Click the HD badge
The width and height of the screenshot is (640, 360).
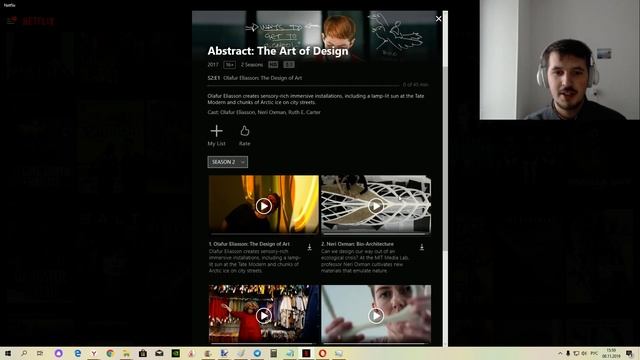[273, 64]
